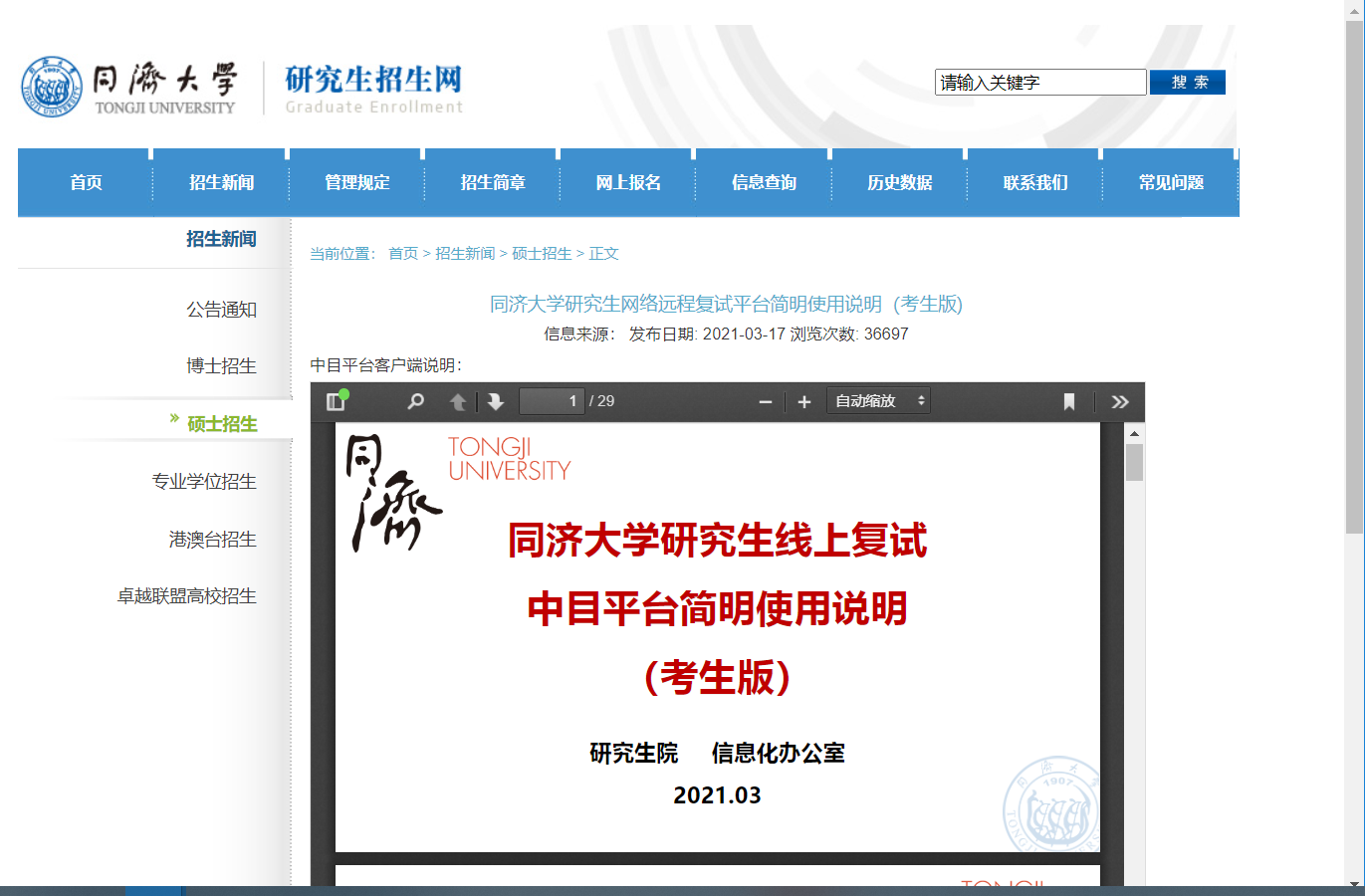Click the PDF viewer scroll up arrow
Viewport: 1365px width, 896px height.
[1134, 434]
